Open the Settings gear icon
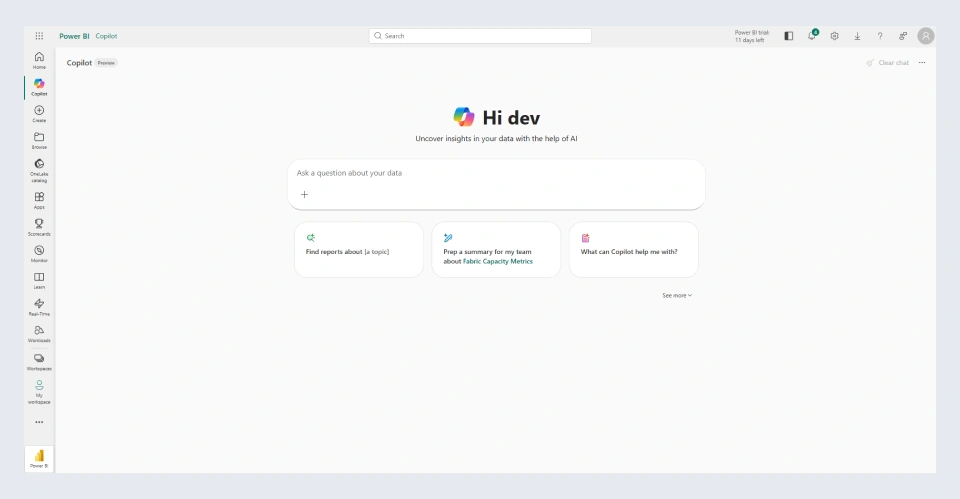The image size is (960, 499). (835, 36)
